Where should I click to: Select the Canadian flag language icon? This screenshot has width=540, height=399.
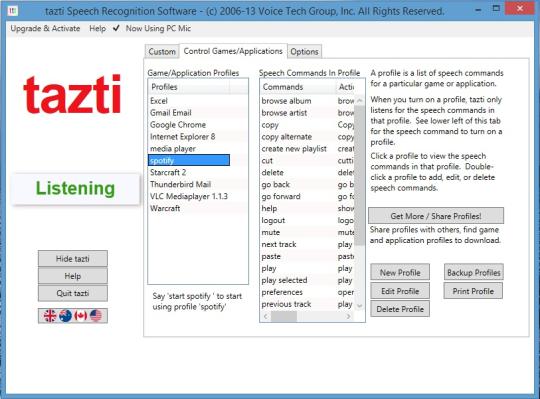[x=81, y=316]
